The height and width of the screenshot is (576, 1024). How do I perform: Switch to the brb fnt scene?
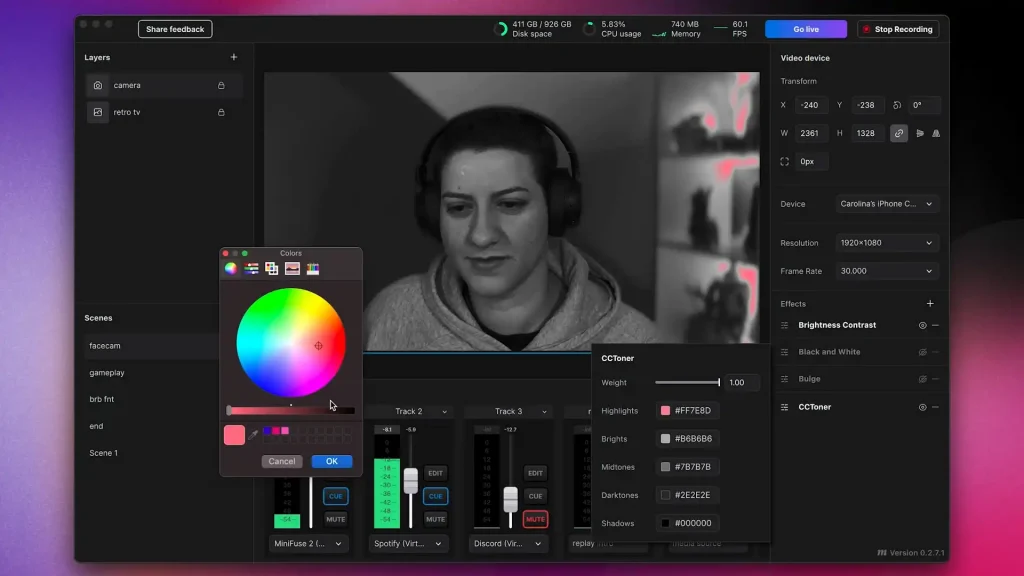pos(101,398)
